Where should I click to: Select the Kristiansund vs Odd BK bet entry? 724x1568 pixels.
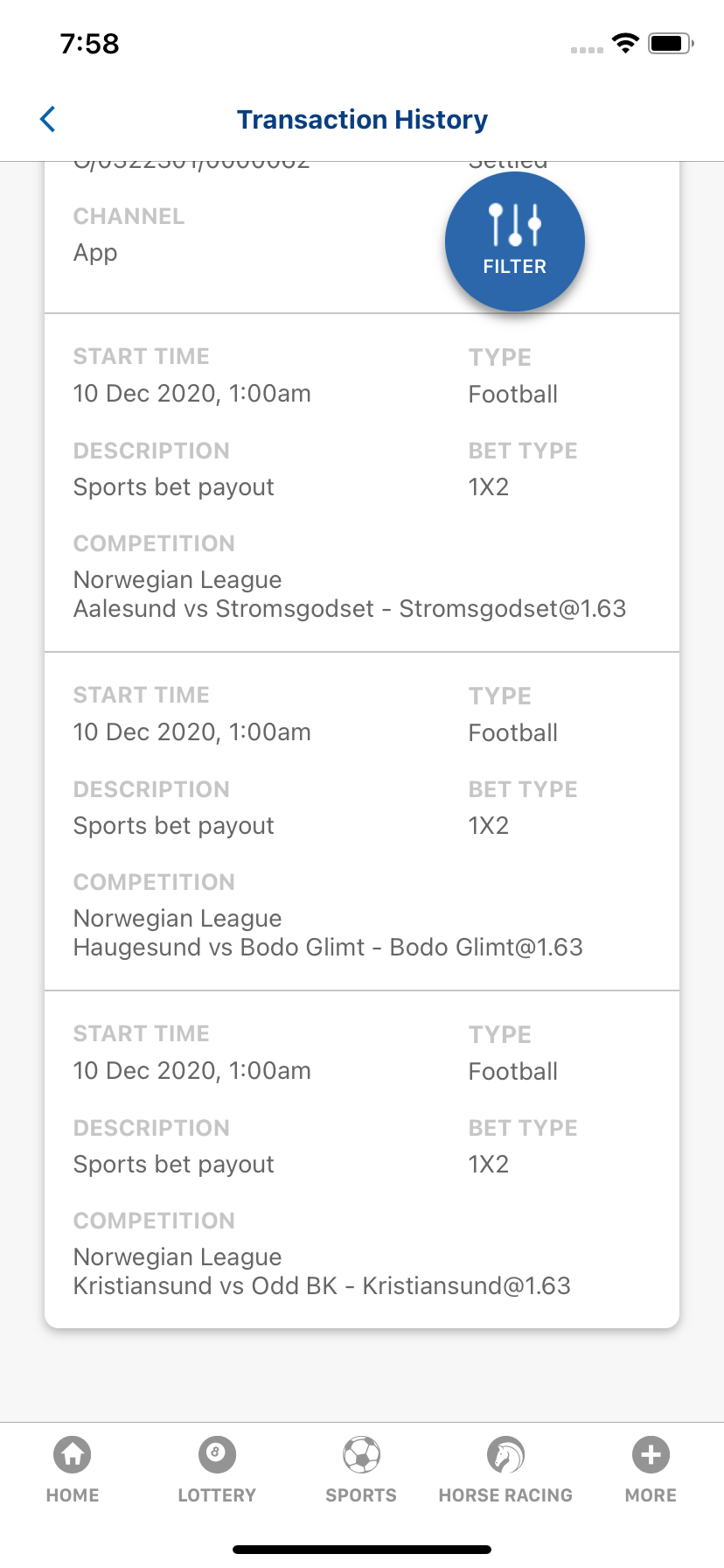362,1159
